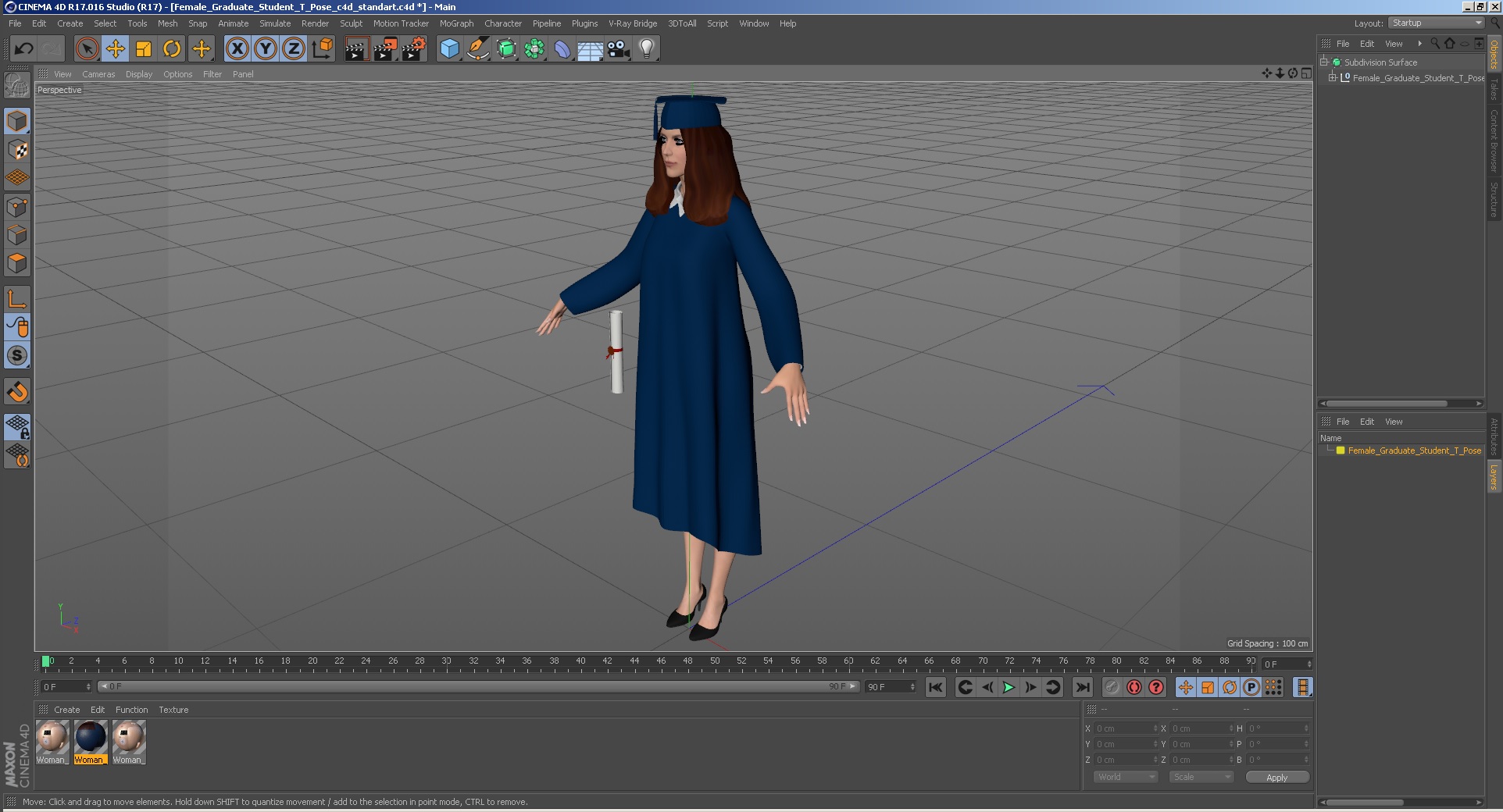Toggle parameter keyframe P button
The image size is (1503, 812).
click(x=1251, y=687)
